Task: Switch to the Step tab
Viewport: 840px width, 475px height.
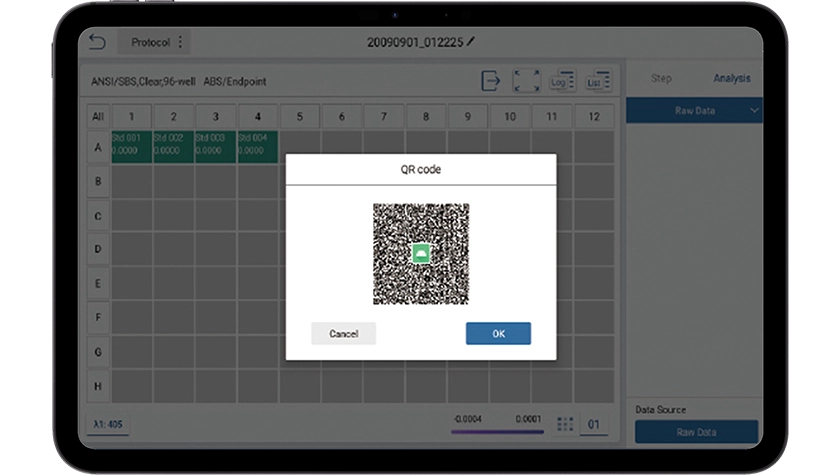Action: point(661,79)
